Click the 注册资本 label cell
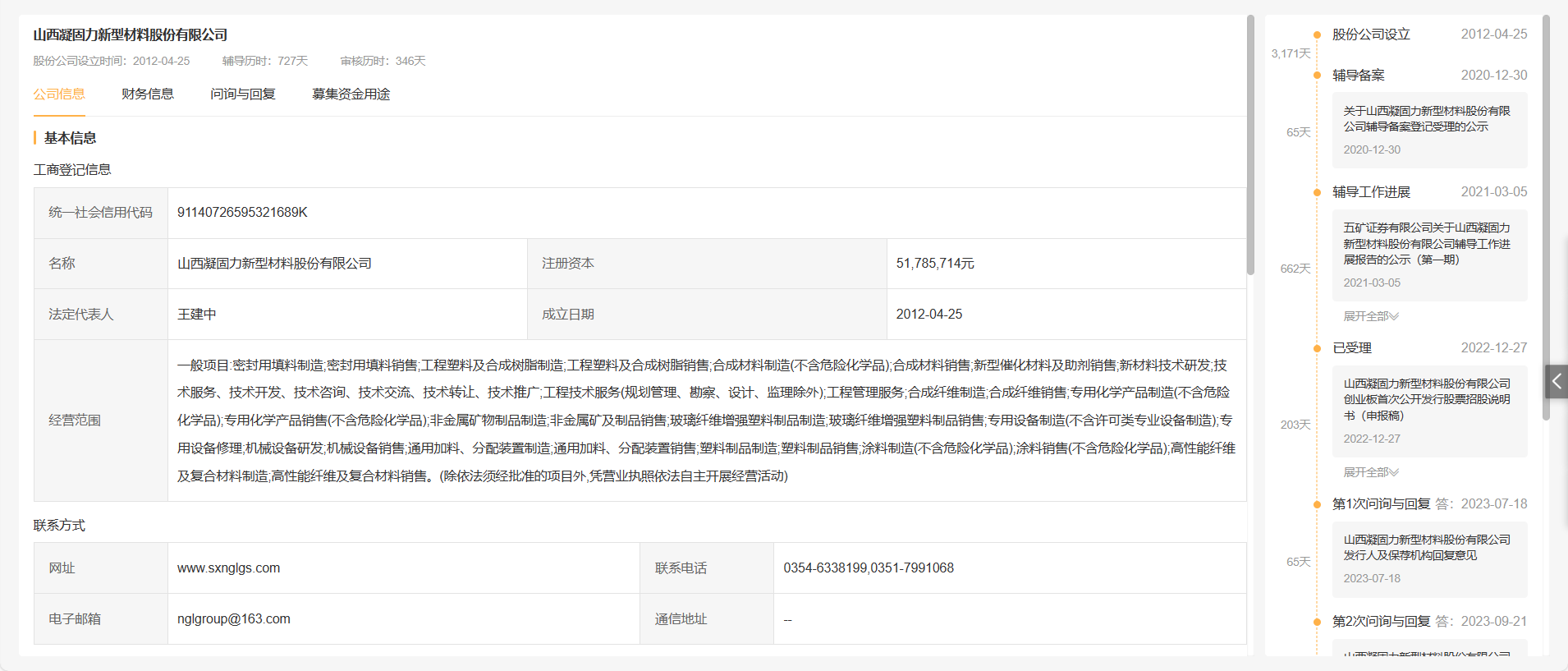Viewport: 1568px width, 671px height. 707,264
